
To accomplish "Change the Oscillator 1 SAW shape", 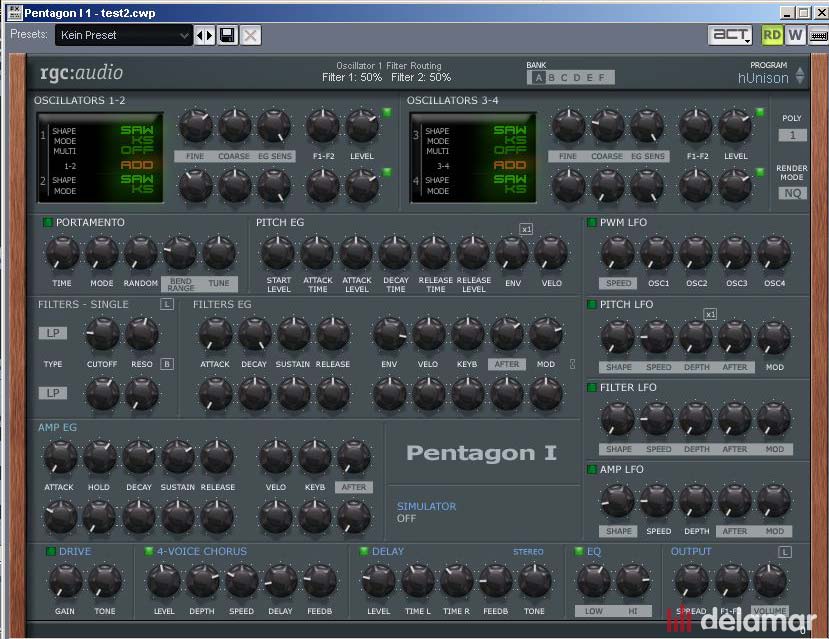I will tap(137, 130).
